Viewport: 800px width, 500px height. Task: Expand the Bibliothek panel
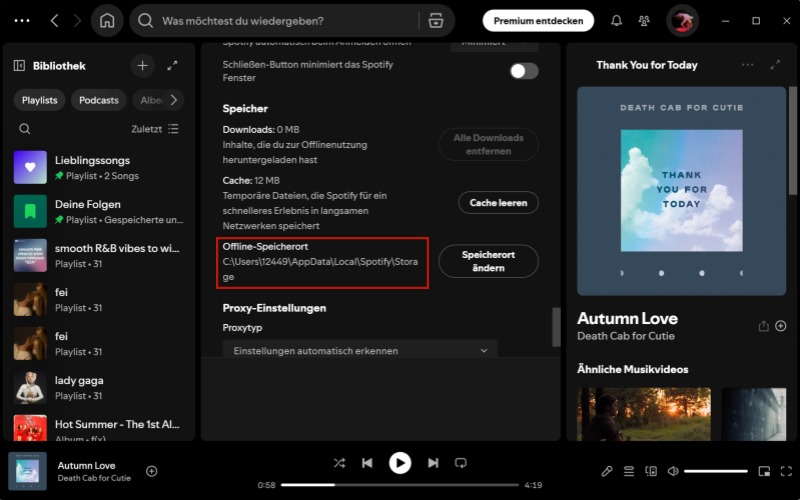(x=172, y=66)
